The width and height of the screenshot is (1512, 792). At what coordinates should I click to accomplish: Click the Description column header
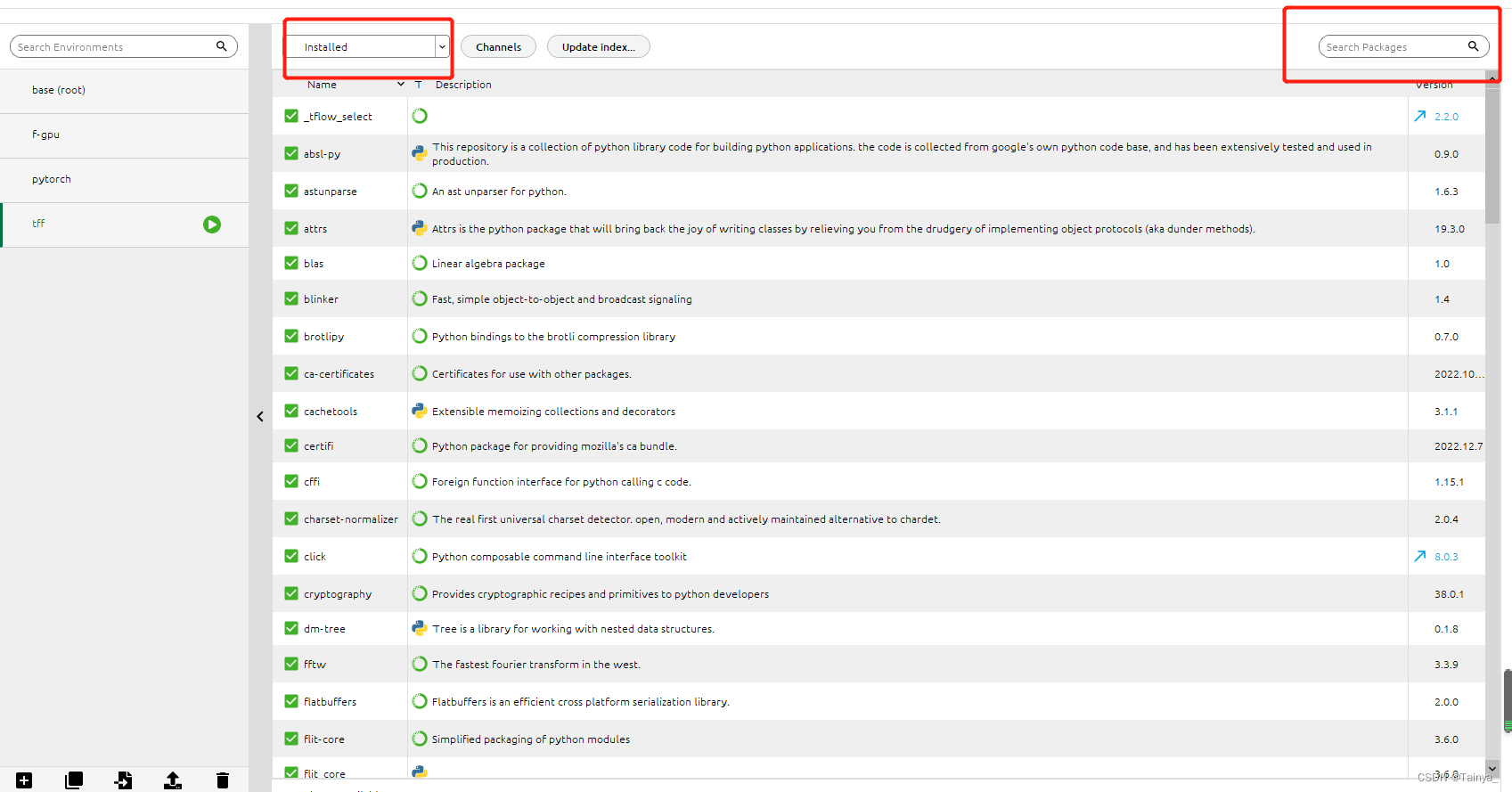[463, 85]
